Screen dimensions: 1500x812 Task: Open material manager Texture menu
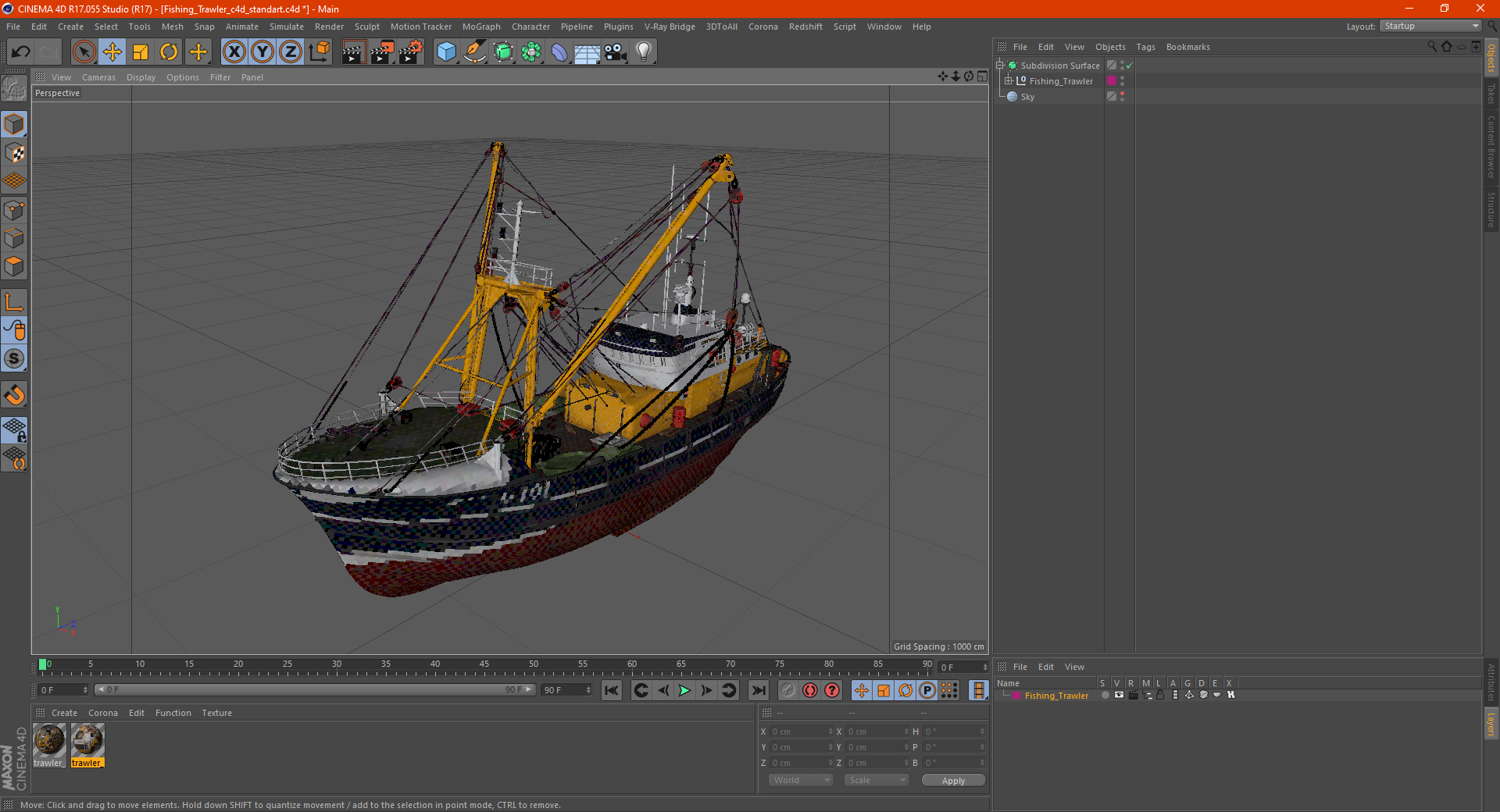[x=216, y=713]
